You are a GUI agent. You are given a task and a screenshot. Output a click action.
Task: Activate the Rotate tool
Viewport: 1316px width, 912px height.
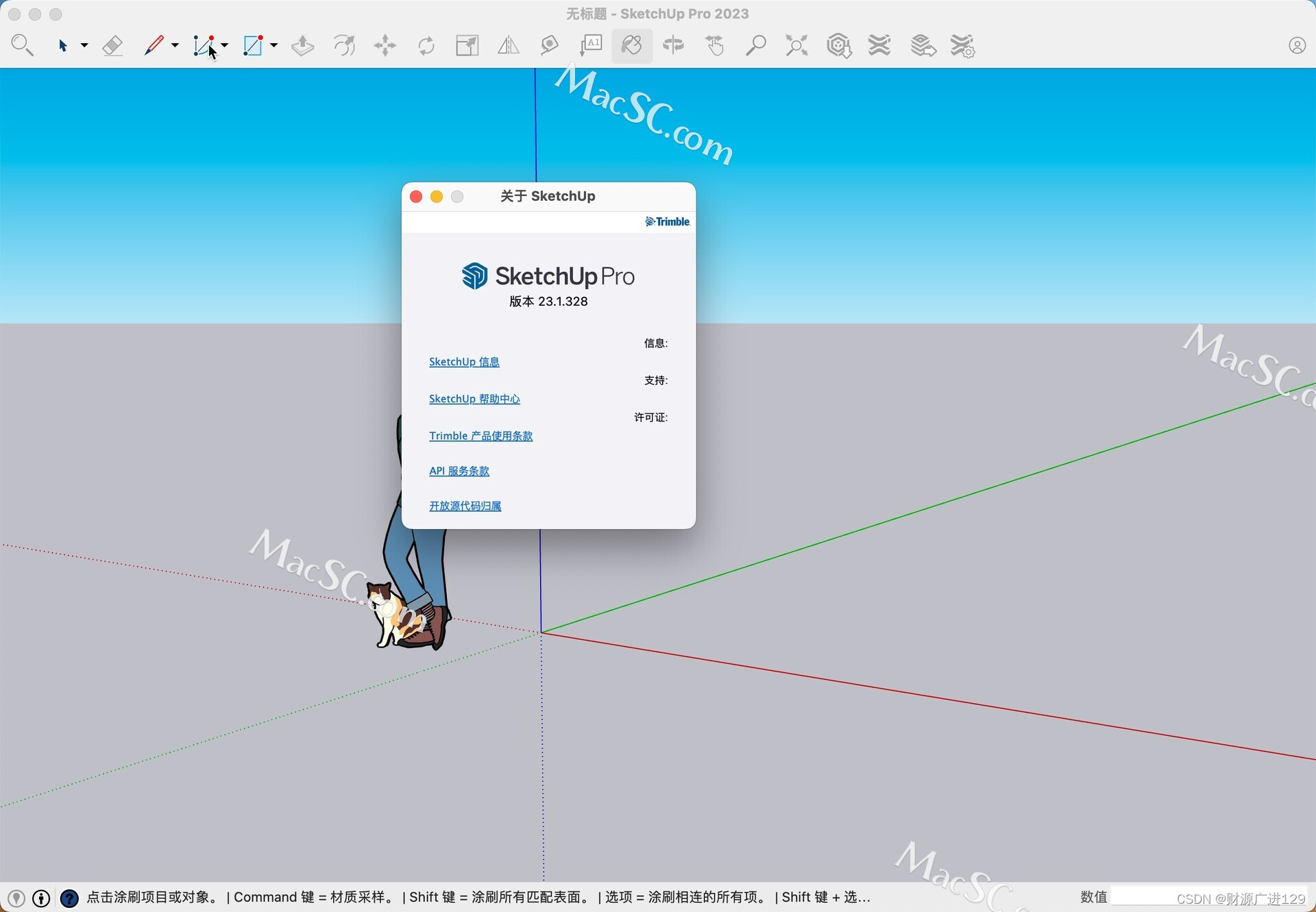click(x=426, y=46)
